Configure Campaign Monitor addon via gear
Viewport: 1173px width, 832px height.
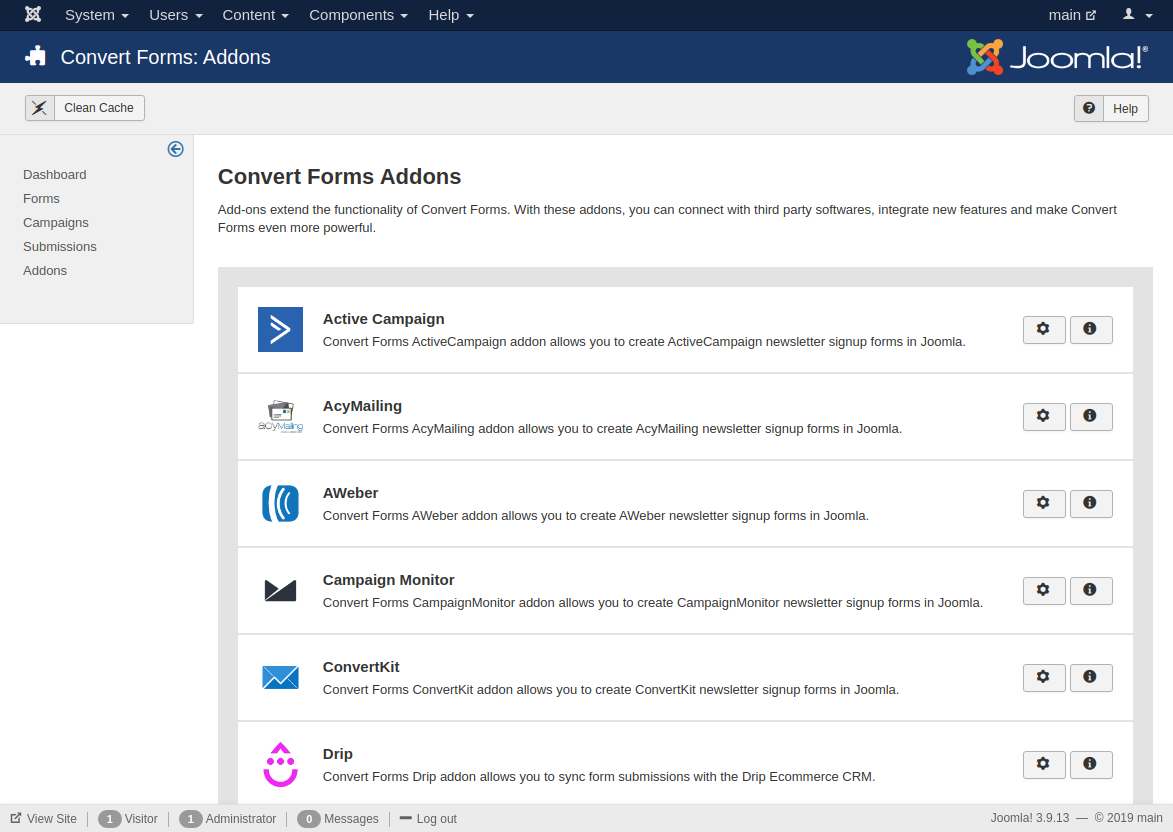coord(1044,590)
